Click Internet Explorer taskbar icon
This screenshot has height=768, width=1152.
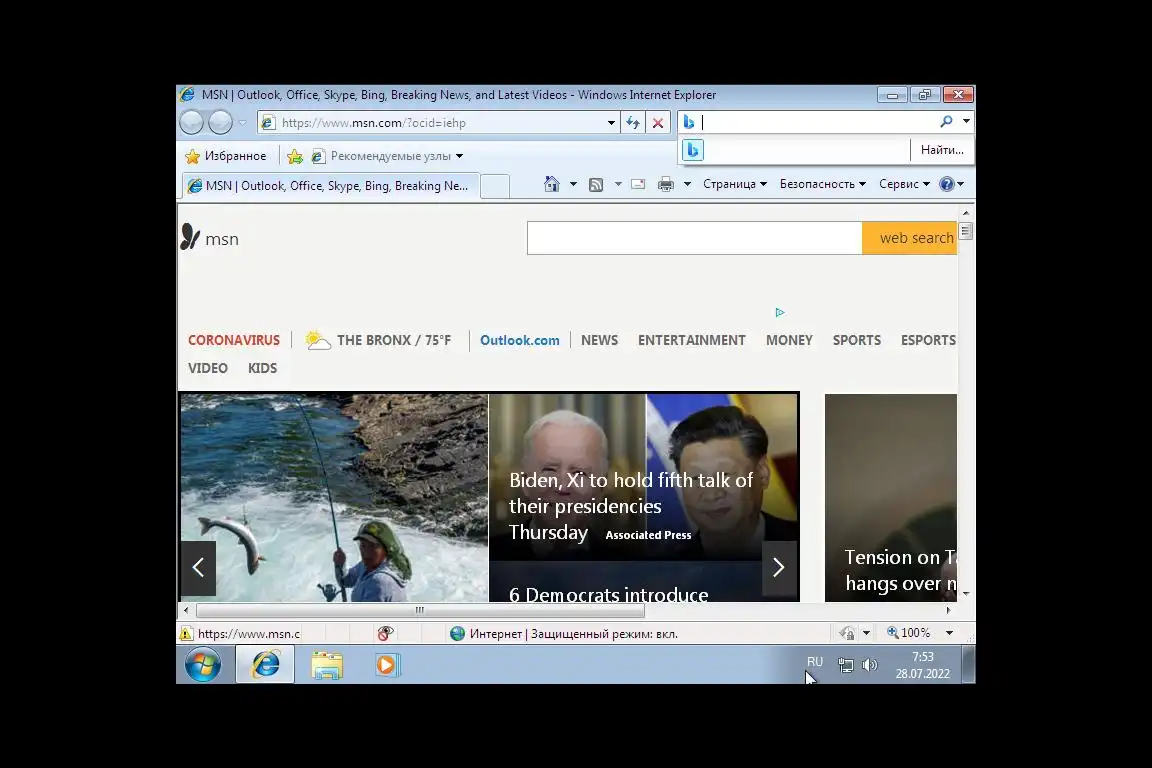pos(265,665)
